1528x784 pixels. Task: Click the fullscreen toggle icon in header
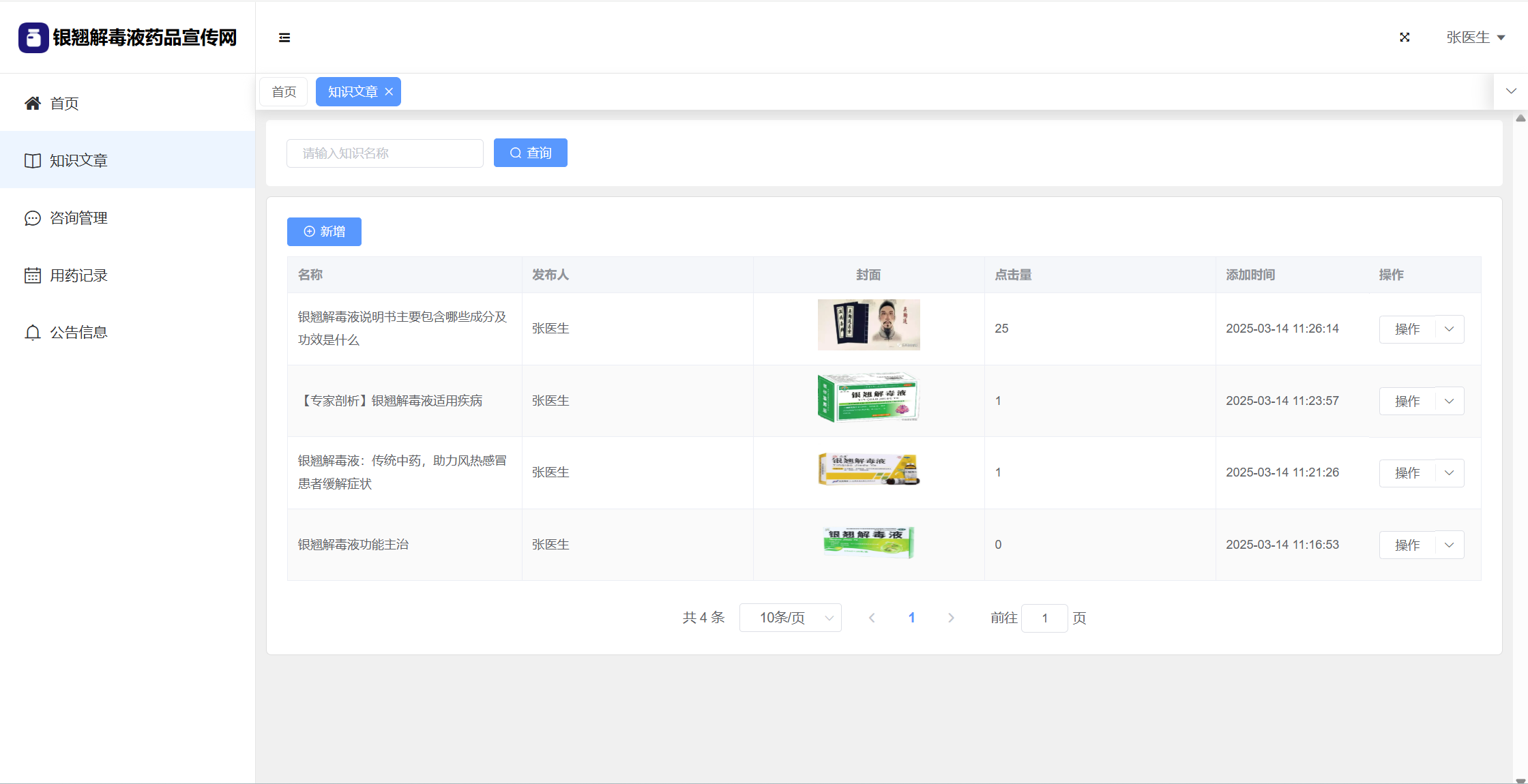click(x=1405, y=37)
